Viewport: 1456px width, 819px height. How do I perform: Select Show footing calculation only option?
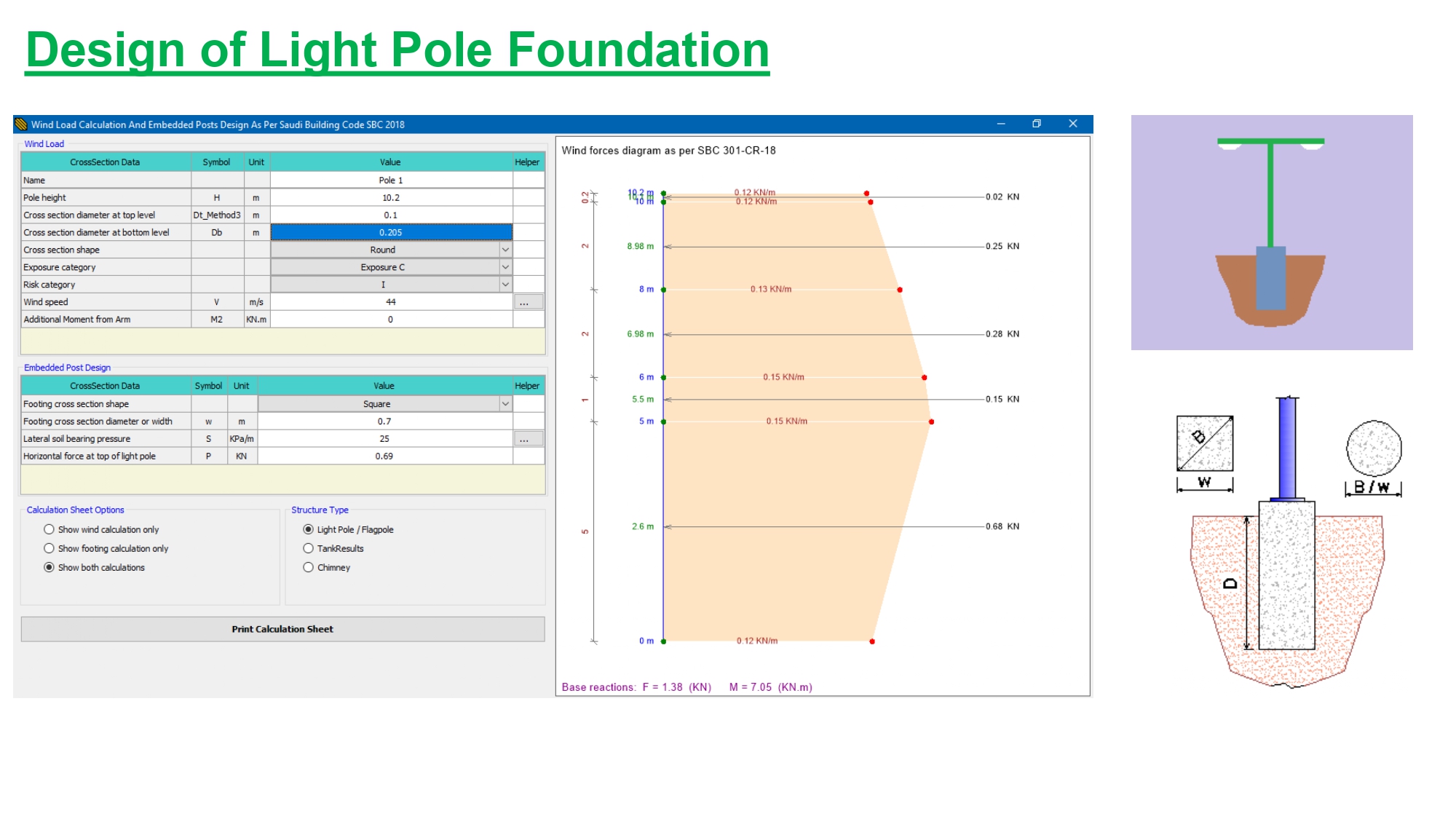click(x=50, y=548)
